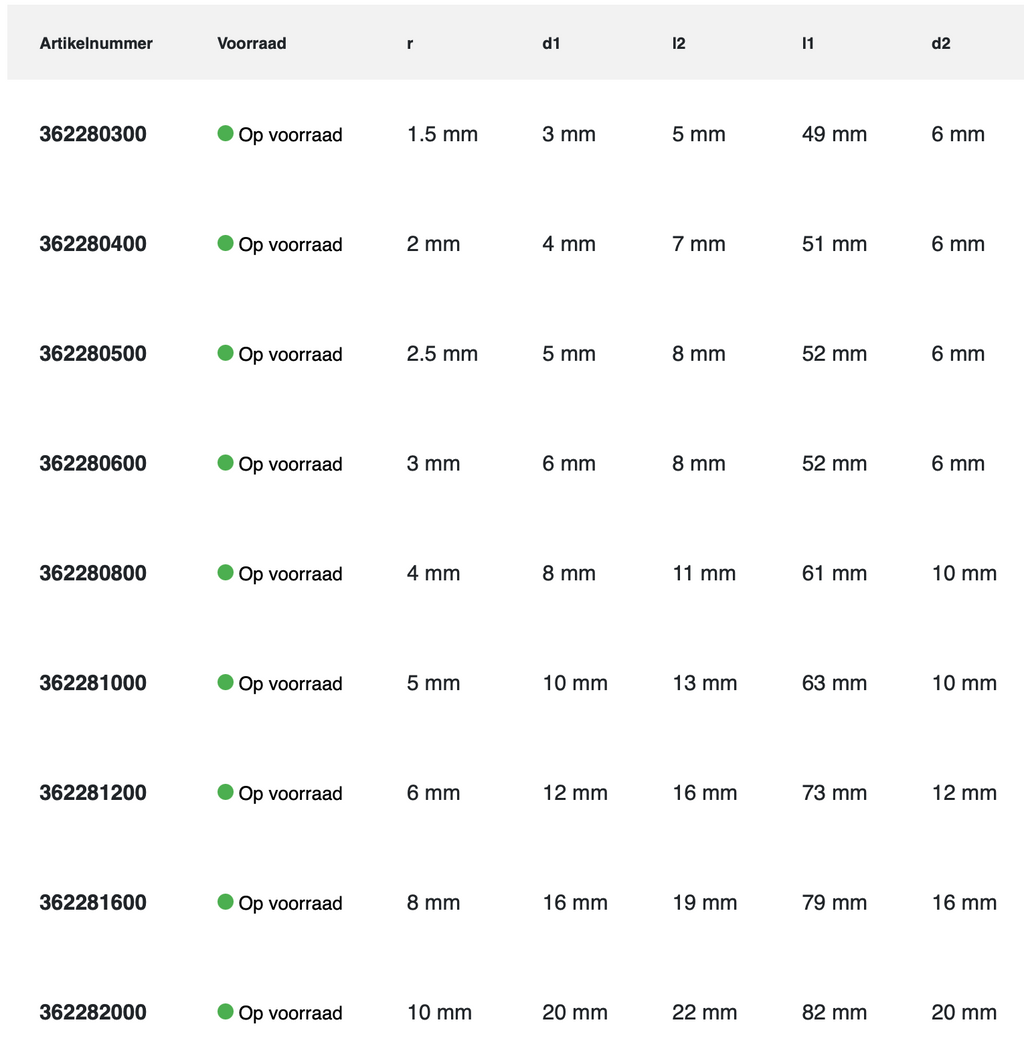
Task: Click 'Op voorraad' text for 362281600
Action: coord(290,903)
